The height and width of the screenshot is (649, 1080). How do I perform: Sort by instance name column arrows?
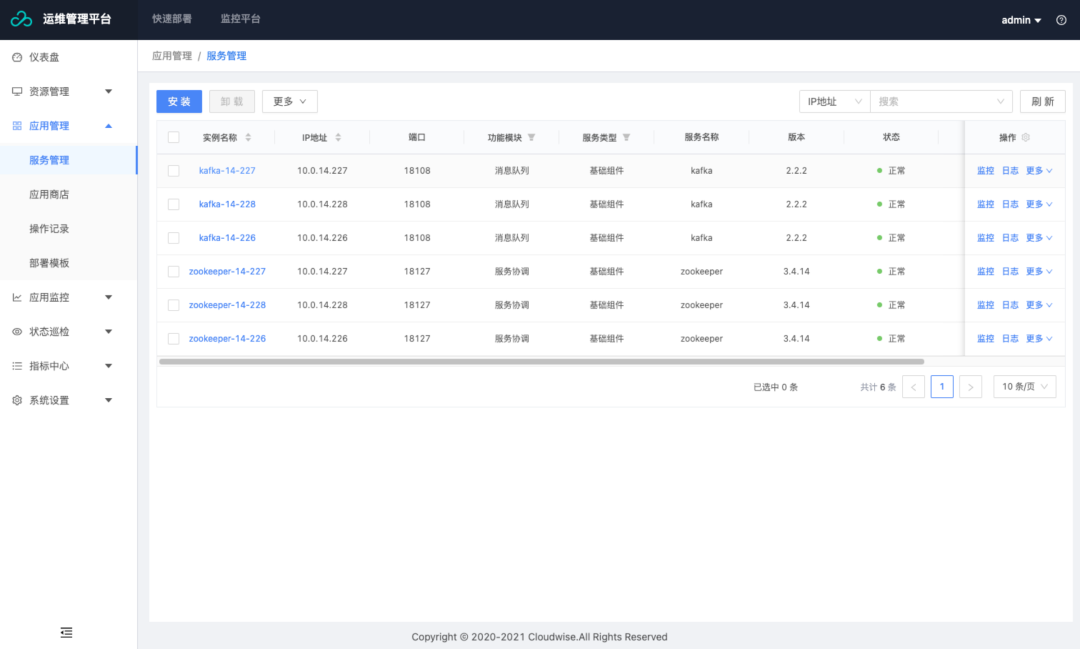click(x=248, y=138)
